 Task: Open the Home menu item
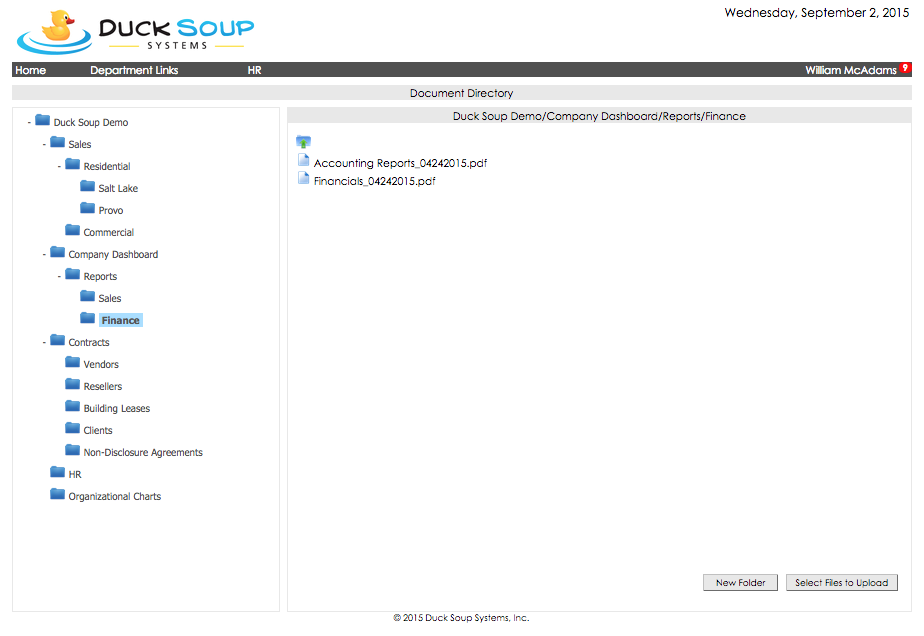[x=31, y=70]
